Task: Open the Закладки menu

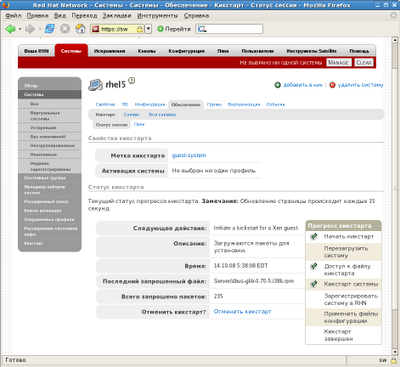Action: [x=117, y=16]
